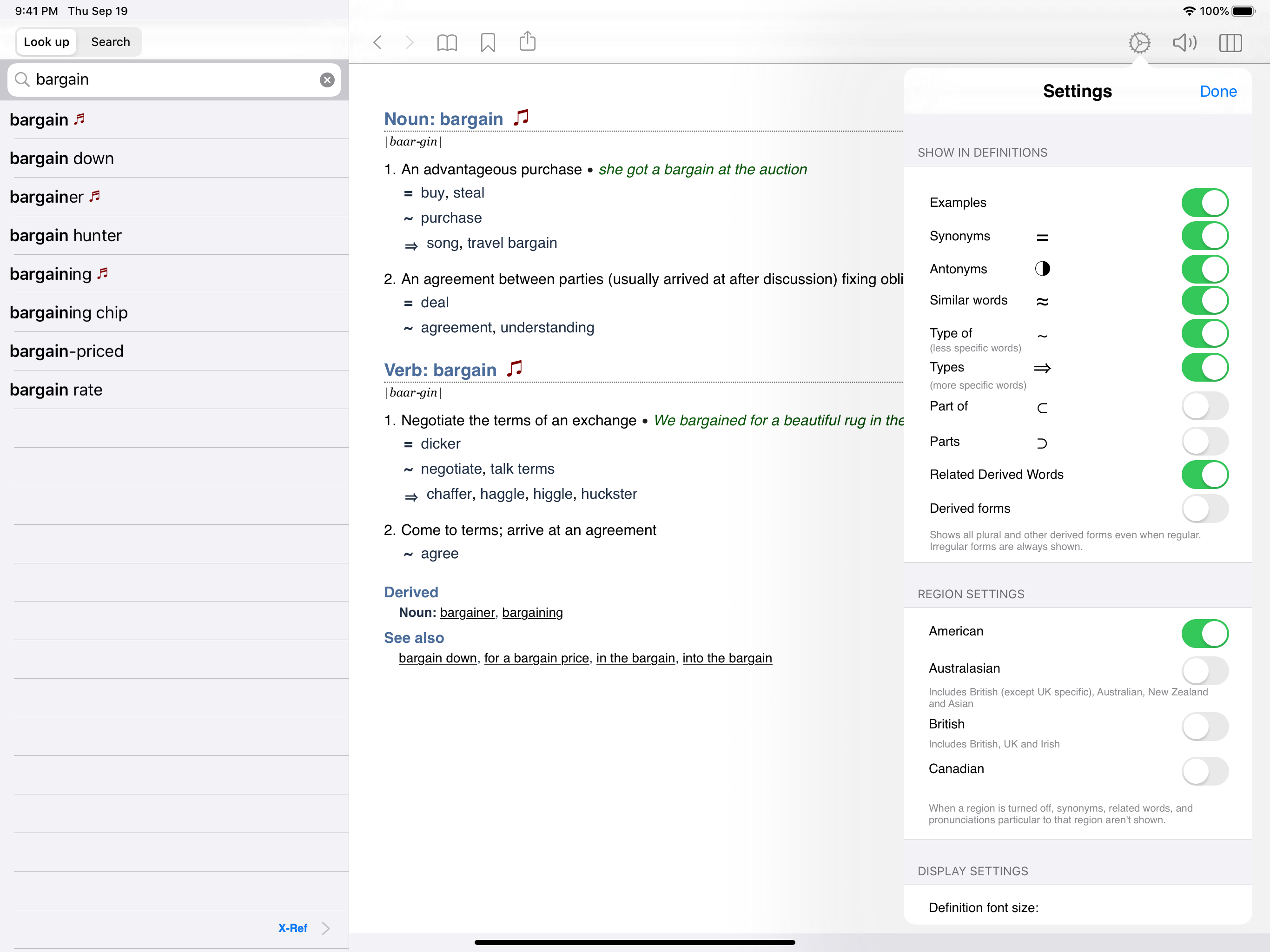Toggle the split column layout icon
Image resolution: width=1270 pixels, height=952 pixels.
tap(1230, 42)
